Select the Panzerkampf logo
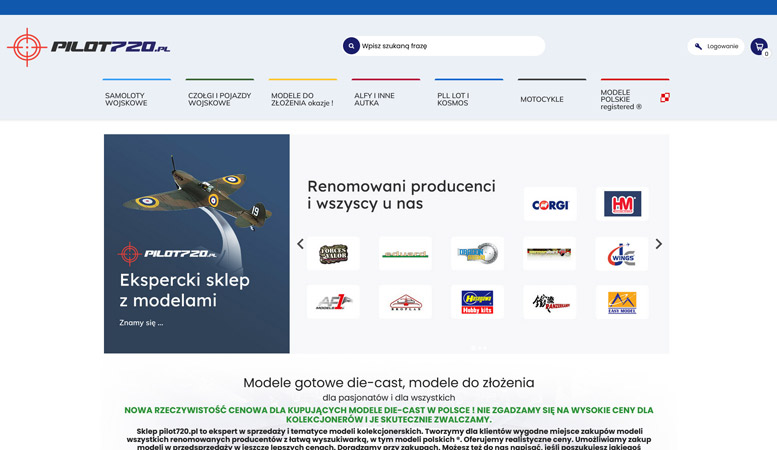 (x=550, y=302)
